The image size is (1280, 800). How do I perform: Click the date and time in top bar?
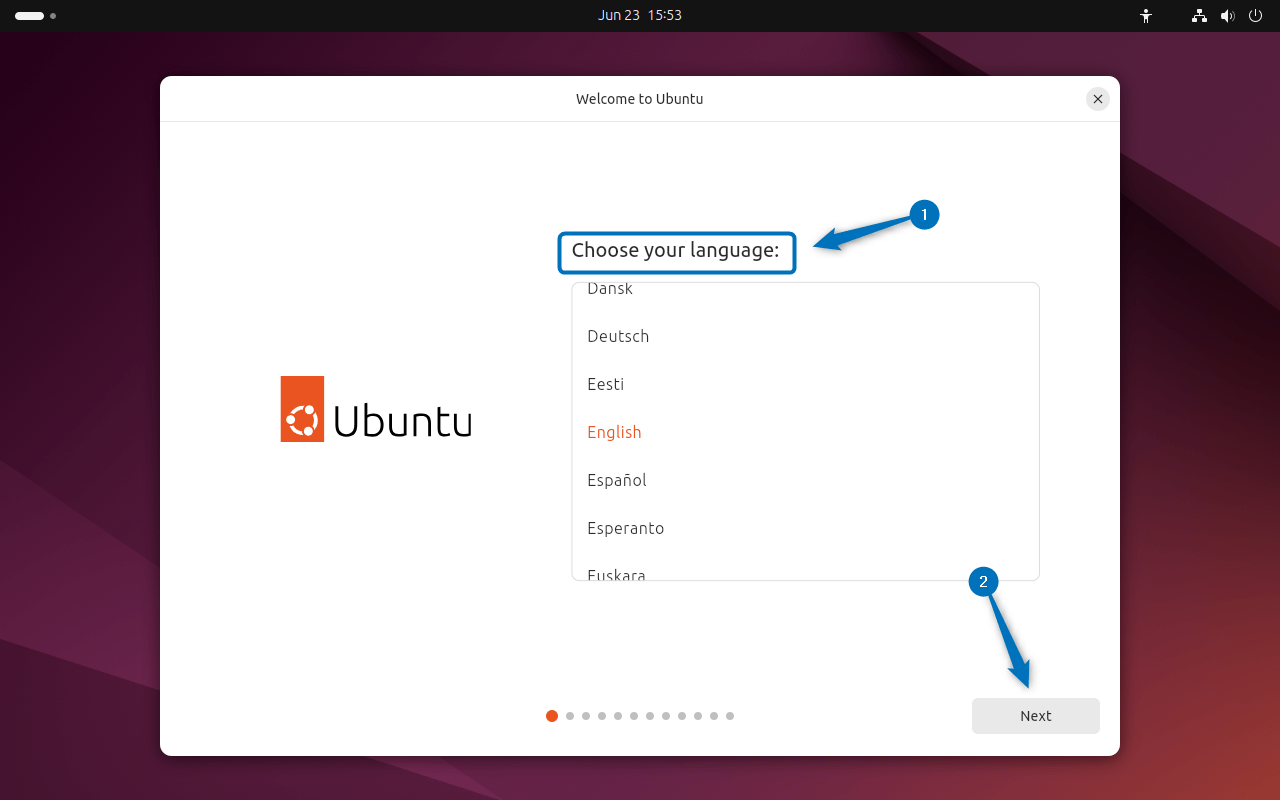point(640,15)
